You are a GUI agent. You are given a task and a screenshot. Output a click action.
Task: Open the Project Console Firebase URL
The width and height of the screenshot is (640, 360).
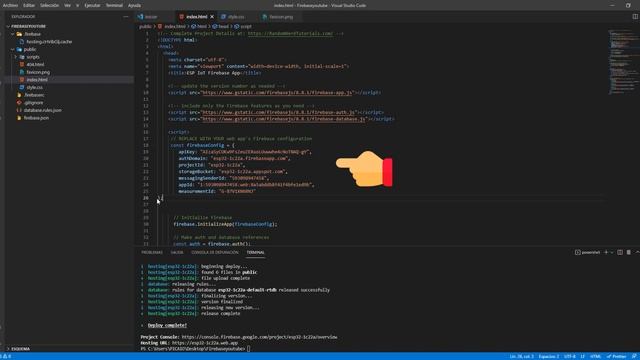click(259, 337)
